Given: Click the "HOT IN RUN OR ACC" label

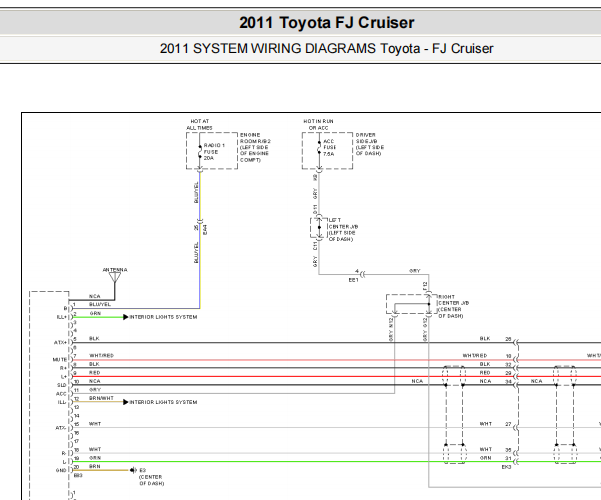Looking at the screenshot, I should click(318, 124).
